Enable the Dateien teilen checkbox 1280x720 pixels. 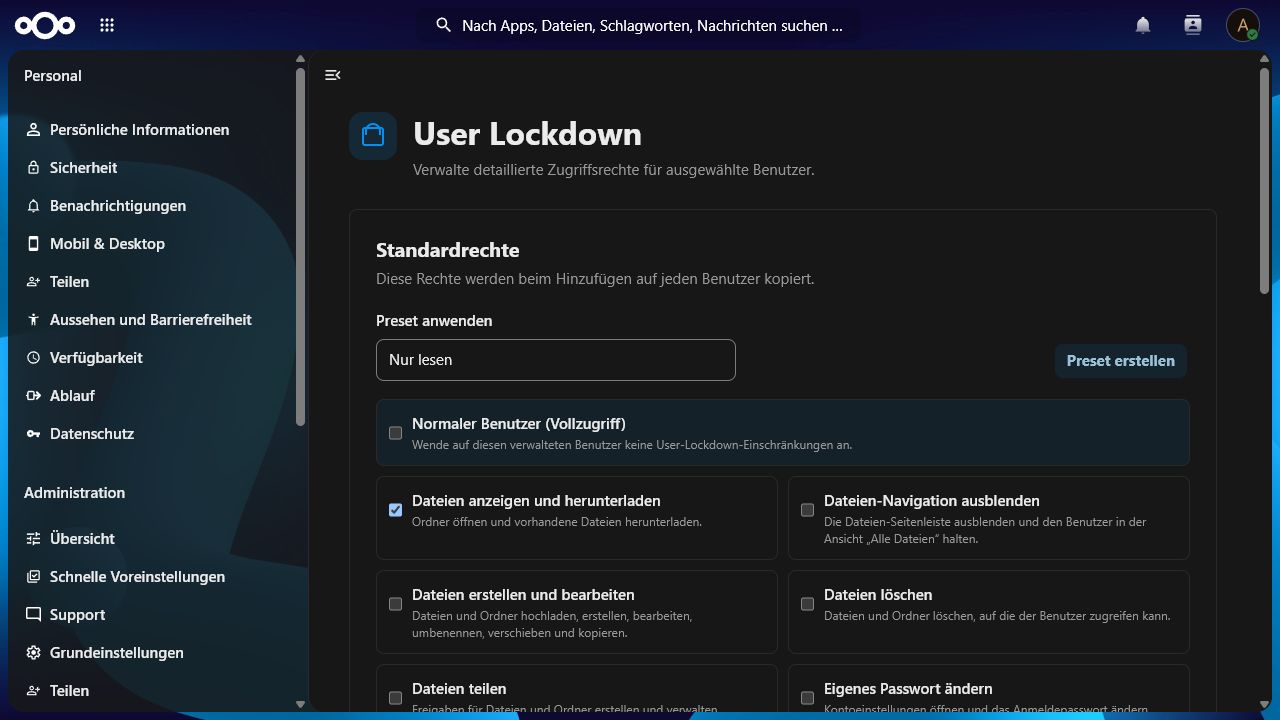[395, 698]
